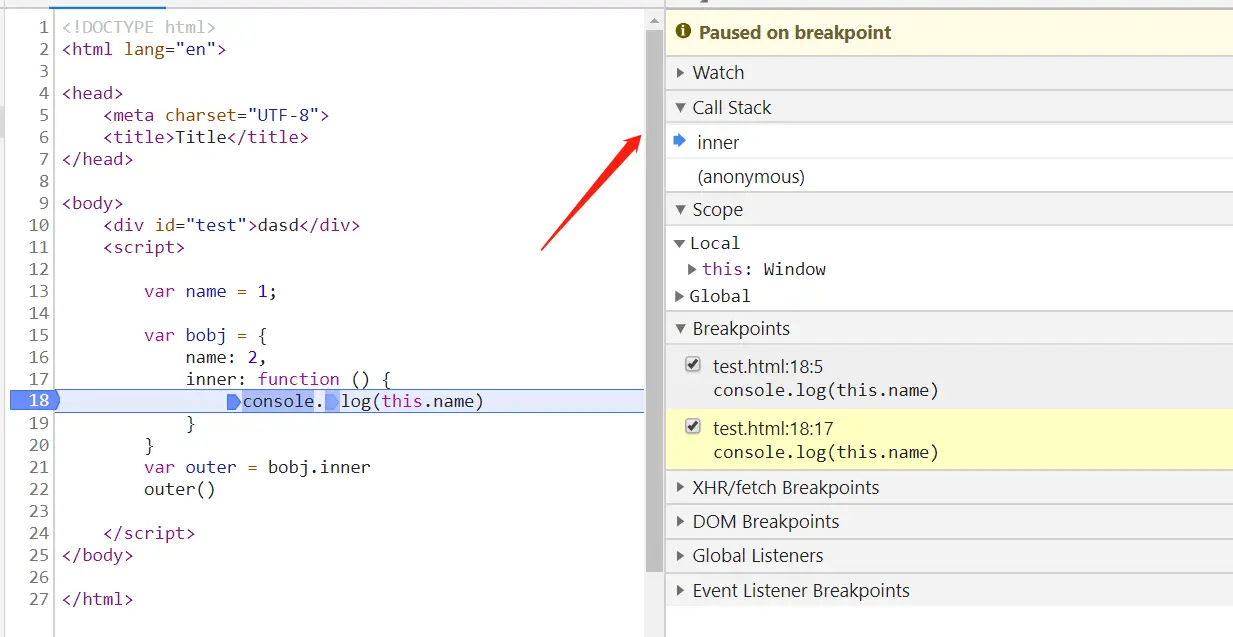Expand the Global scope tree

click(x=680, y=296)
